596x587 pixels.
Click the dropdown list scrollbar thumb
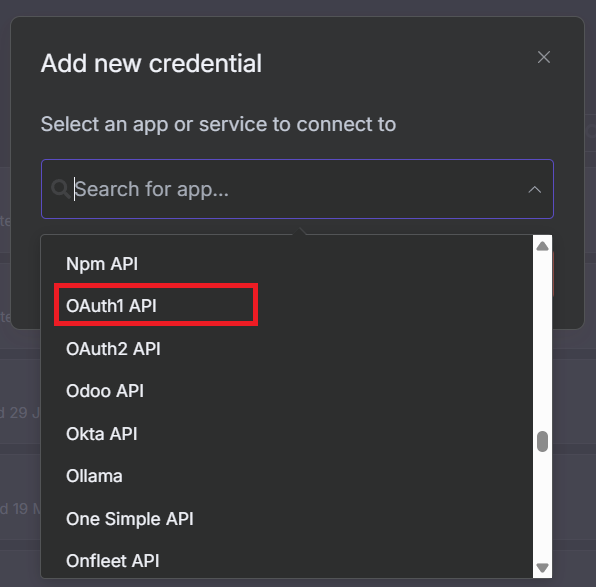[x=542, y=441]
